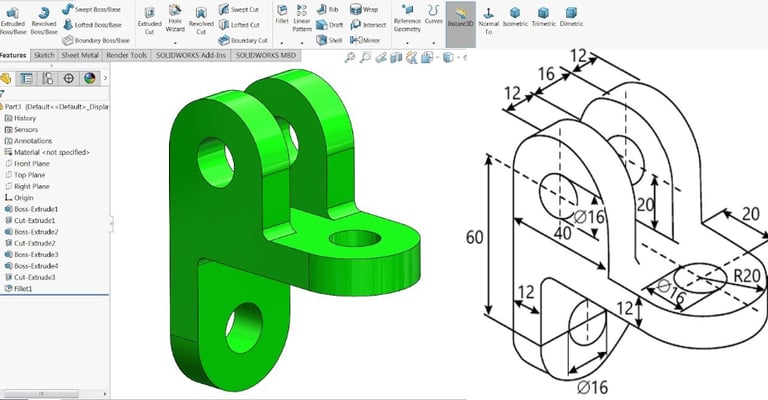768x400 pixels.
Task: Select the Part3 root node
Action: click(x=55, y=106)
